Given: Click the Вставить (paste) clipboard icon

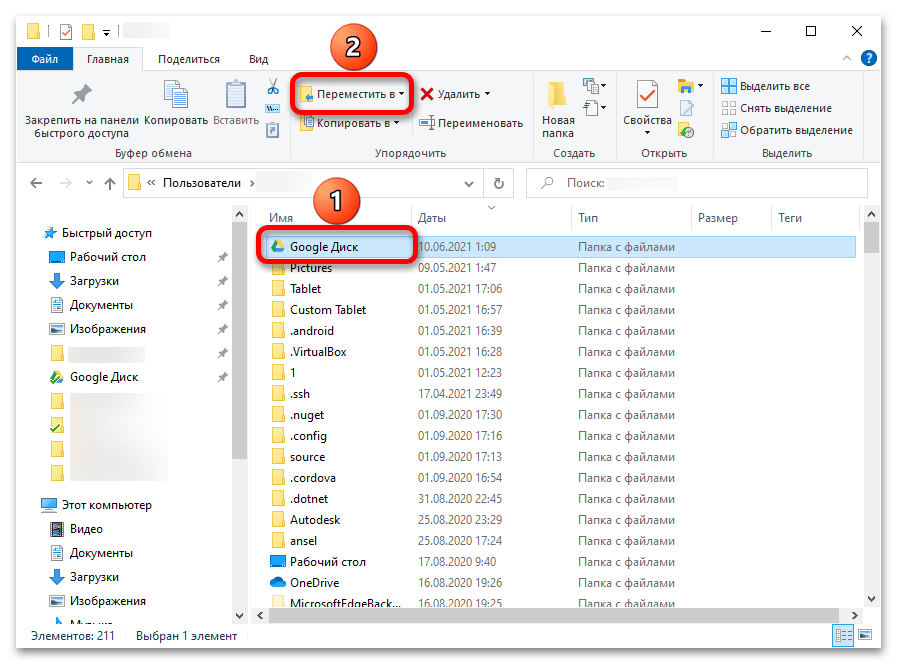Looking at the screenshot, I should pos(236,94).
